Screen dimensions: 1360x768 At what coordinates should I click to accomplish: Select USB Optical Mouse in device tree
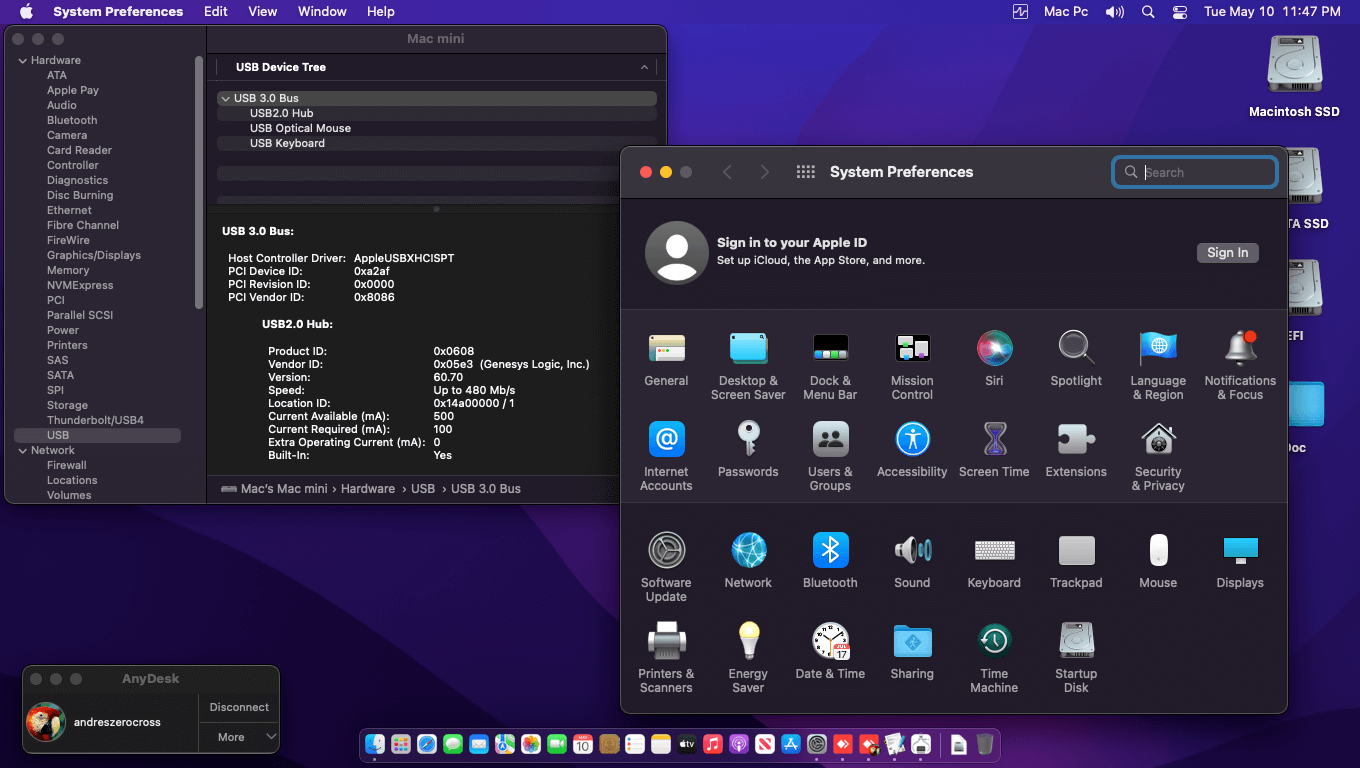pos(300,128)
